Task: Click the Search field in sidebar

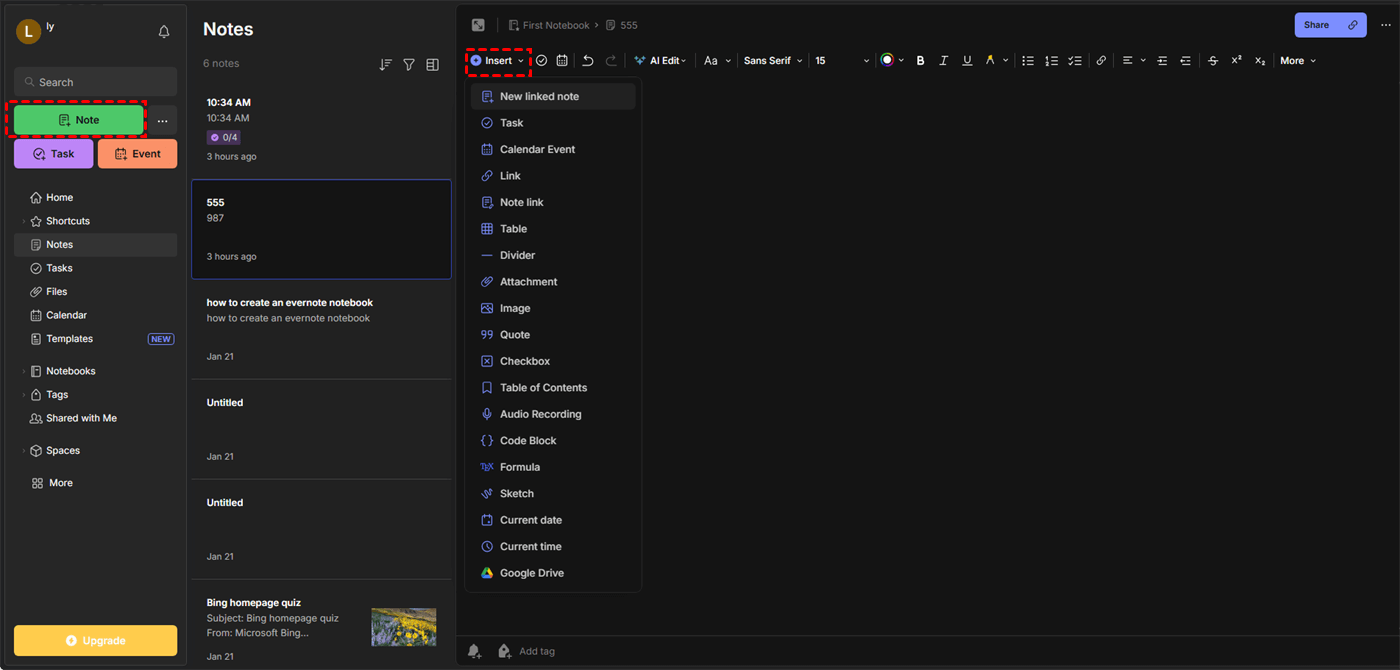Action: pyautogui.click(x=95, y=82)
